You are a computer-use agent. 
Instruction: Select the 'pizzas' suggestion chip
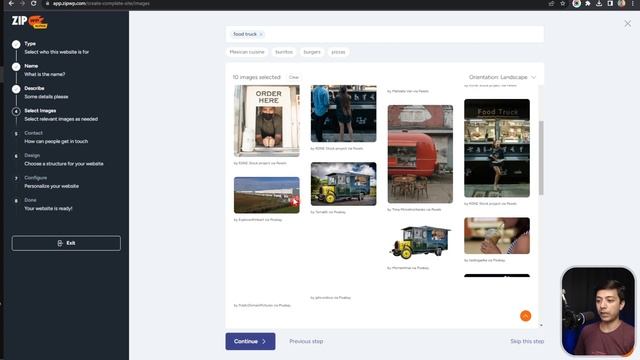[338, 52]
